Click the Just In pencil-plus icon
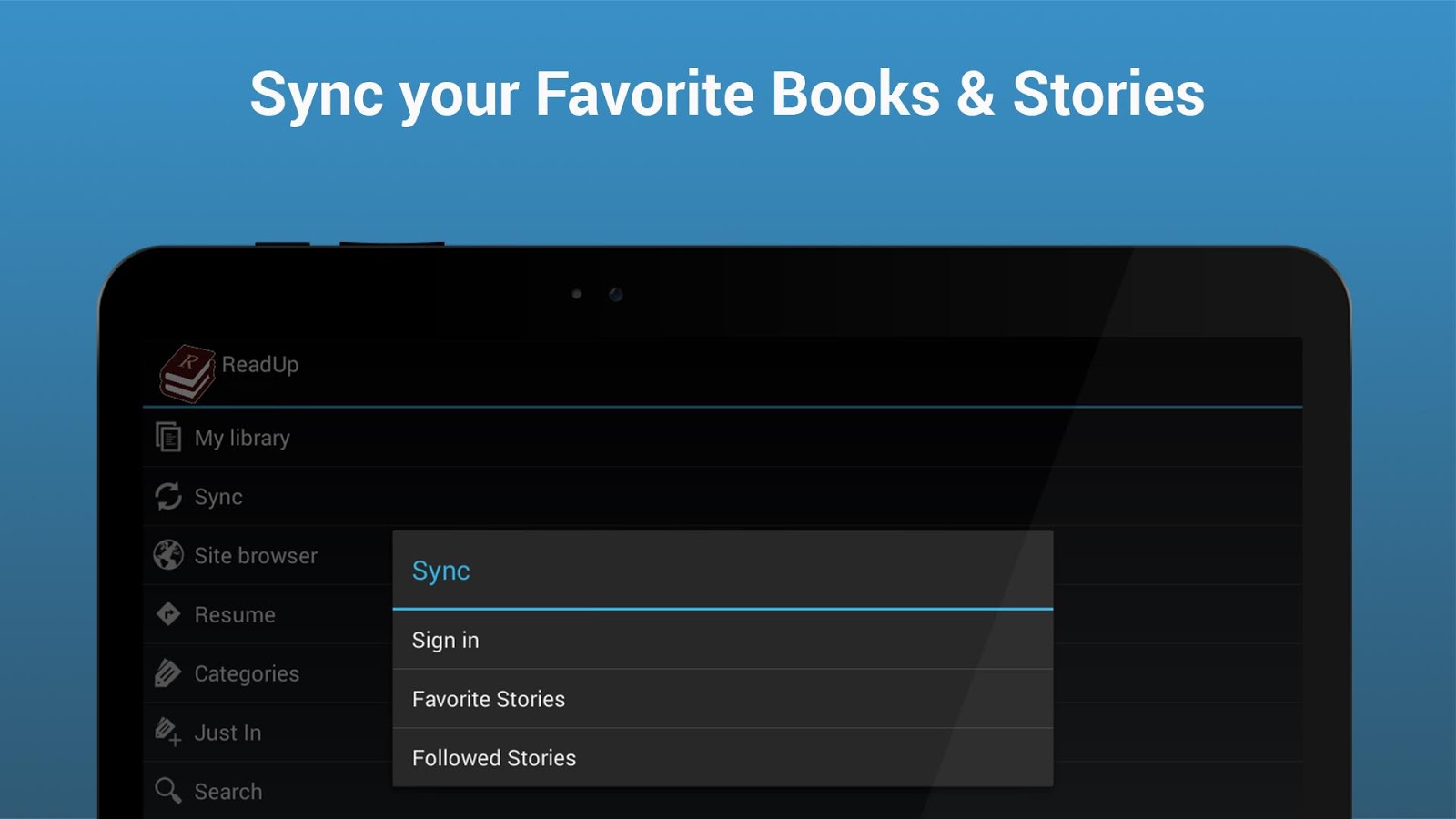Image resolution: width=1456 pixels, height=819 pixels. click(167, 732)
